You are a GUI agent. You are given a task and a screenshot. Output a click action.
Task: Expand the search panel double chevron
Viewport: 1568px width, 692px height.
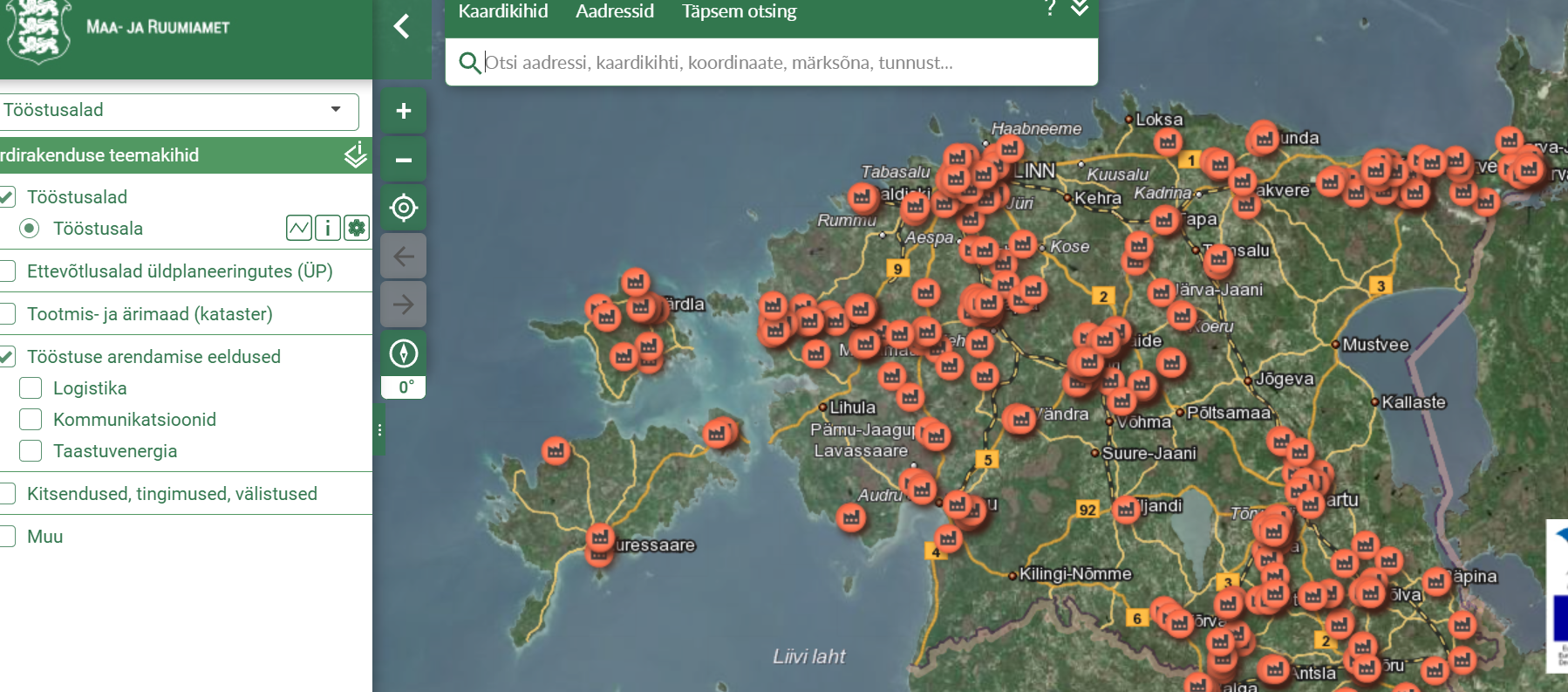[1080, 9]
